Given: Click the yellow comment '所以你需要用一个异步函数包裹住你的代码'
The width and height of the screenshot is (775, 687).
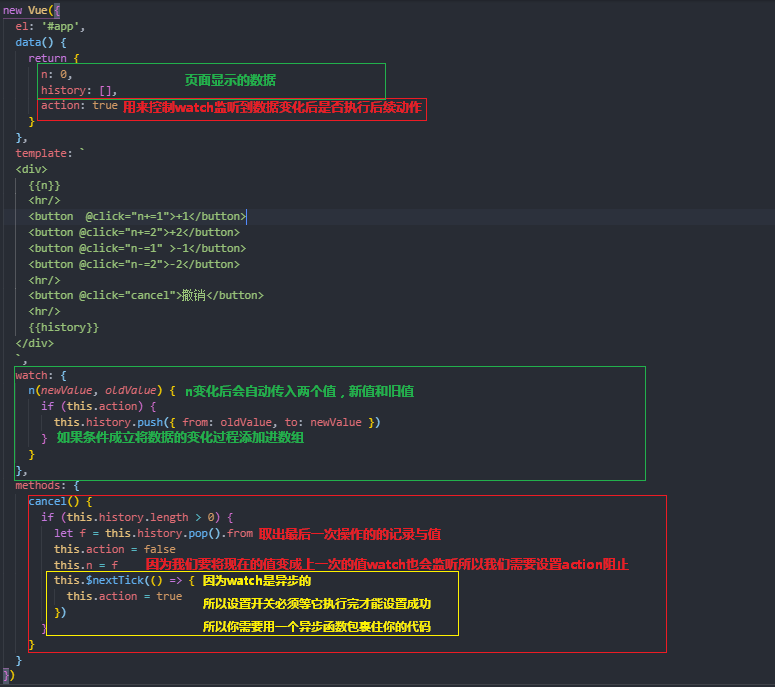Looking at the screenshot, I should pyautogui.click(x=317, y=627).
